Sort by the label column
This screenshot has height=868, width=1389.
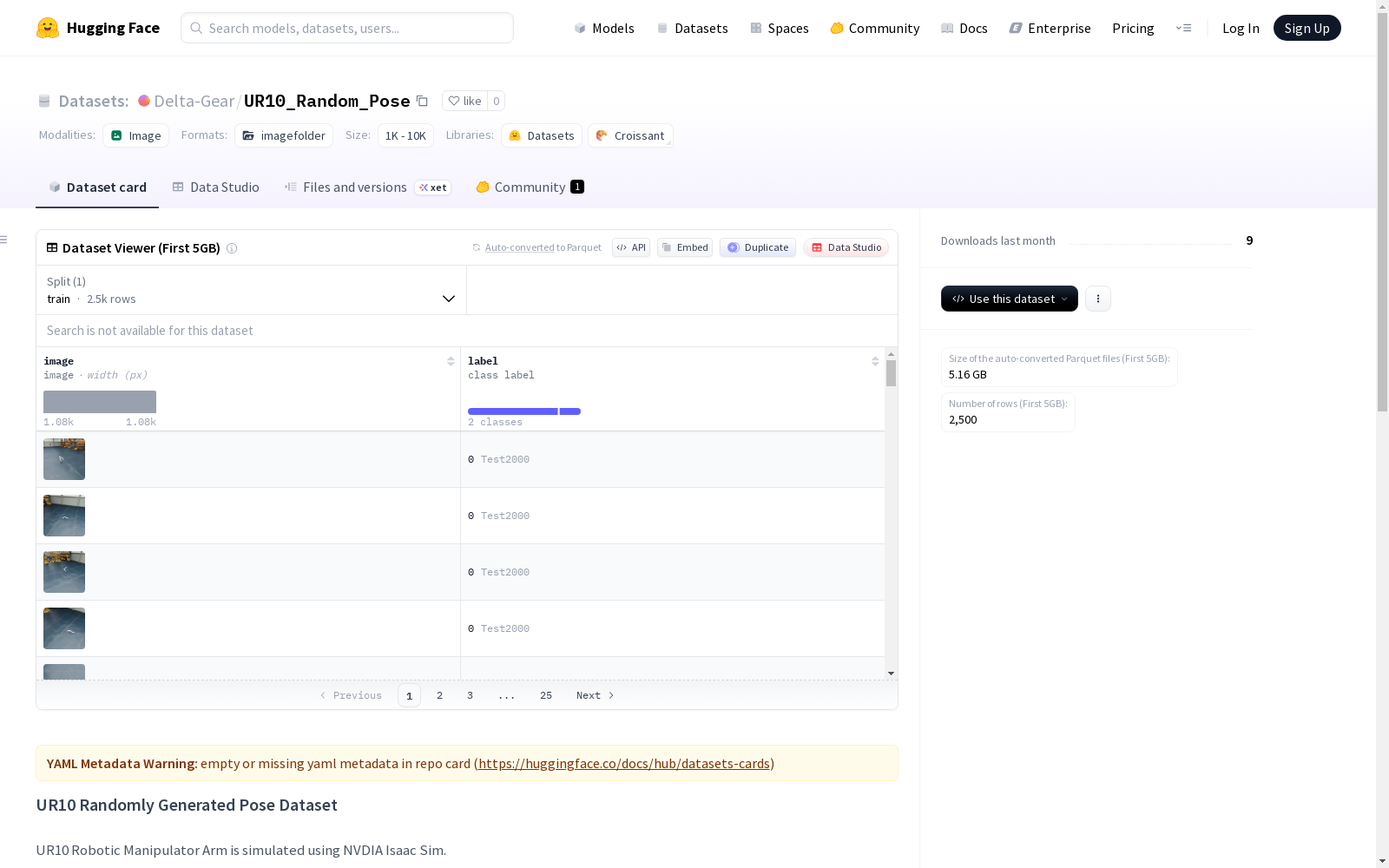875,361
